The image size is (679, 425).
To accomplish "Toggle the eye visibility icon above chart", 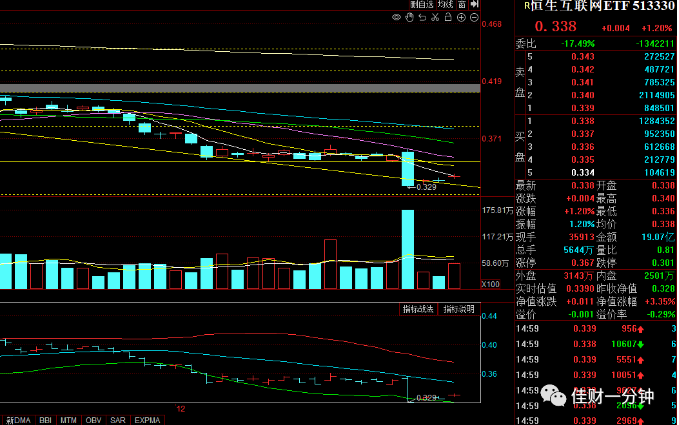I will pyautogui.click(x=396, y=18).
